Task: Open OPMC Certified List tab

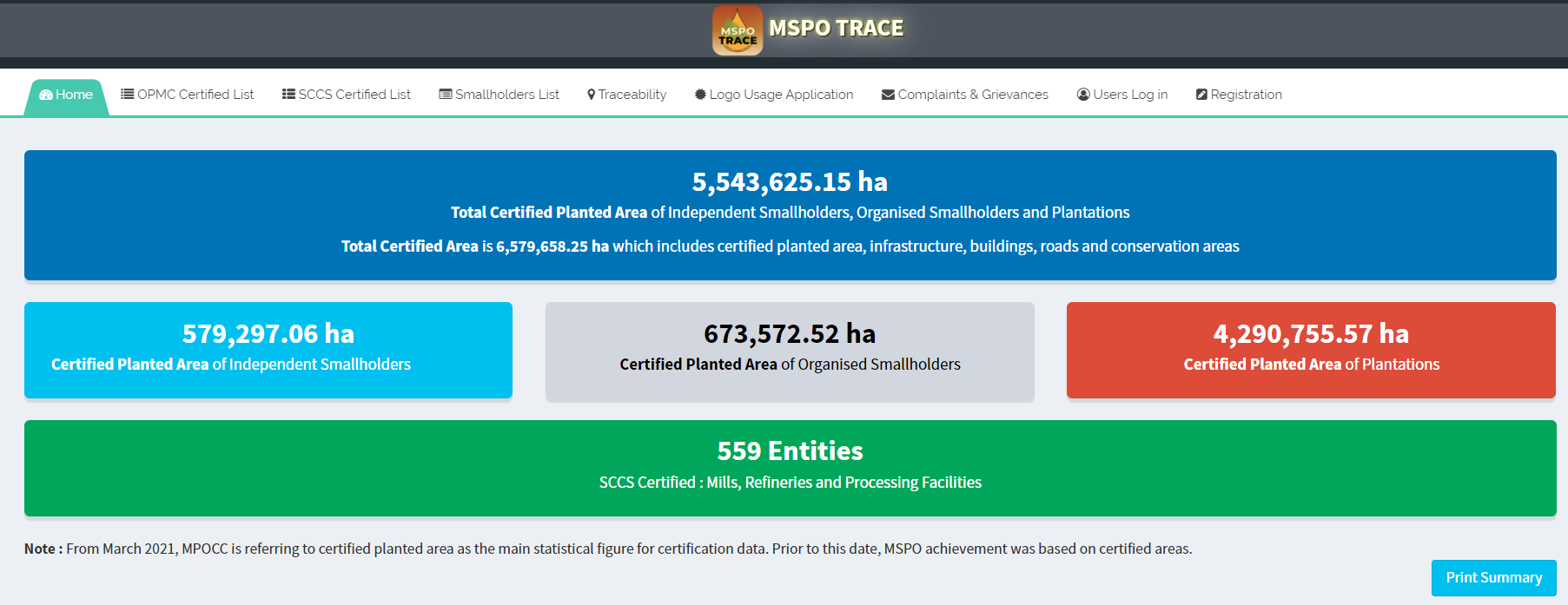Action: tap(188, 95)
